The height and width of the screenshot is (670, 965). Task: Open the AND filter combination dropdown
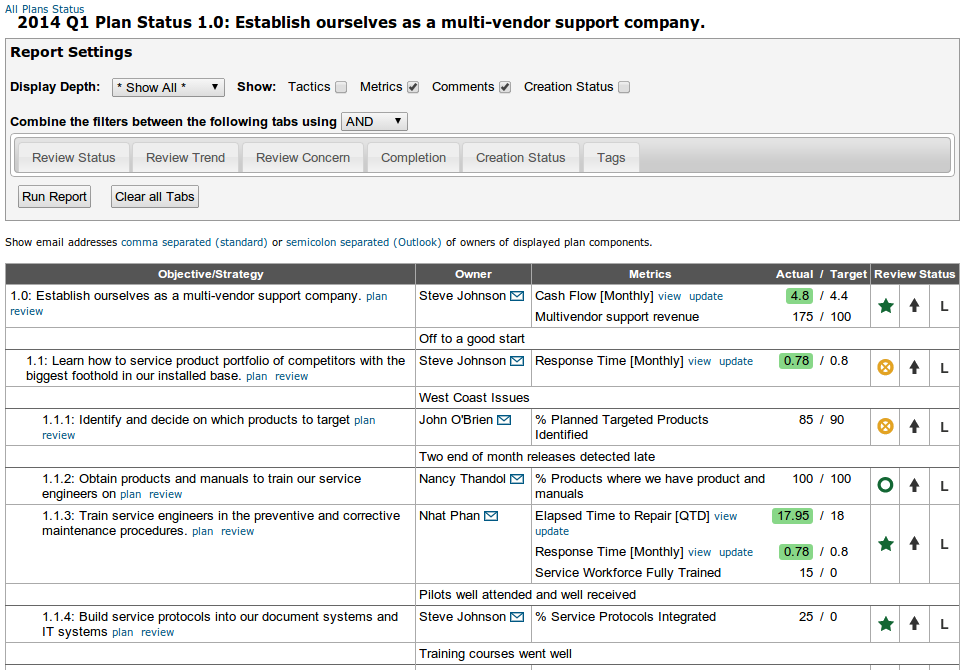pyautogui.click(x=374, y=122)
